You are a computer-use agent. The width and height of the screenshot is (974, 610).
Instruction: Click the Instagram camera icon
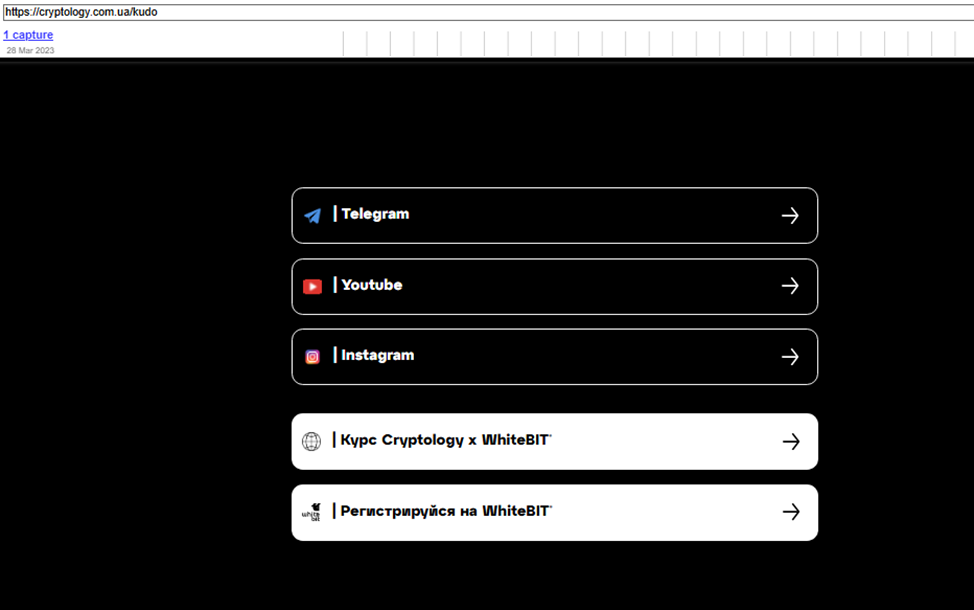pos(312,357)
